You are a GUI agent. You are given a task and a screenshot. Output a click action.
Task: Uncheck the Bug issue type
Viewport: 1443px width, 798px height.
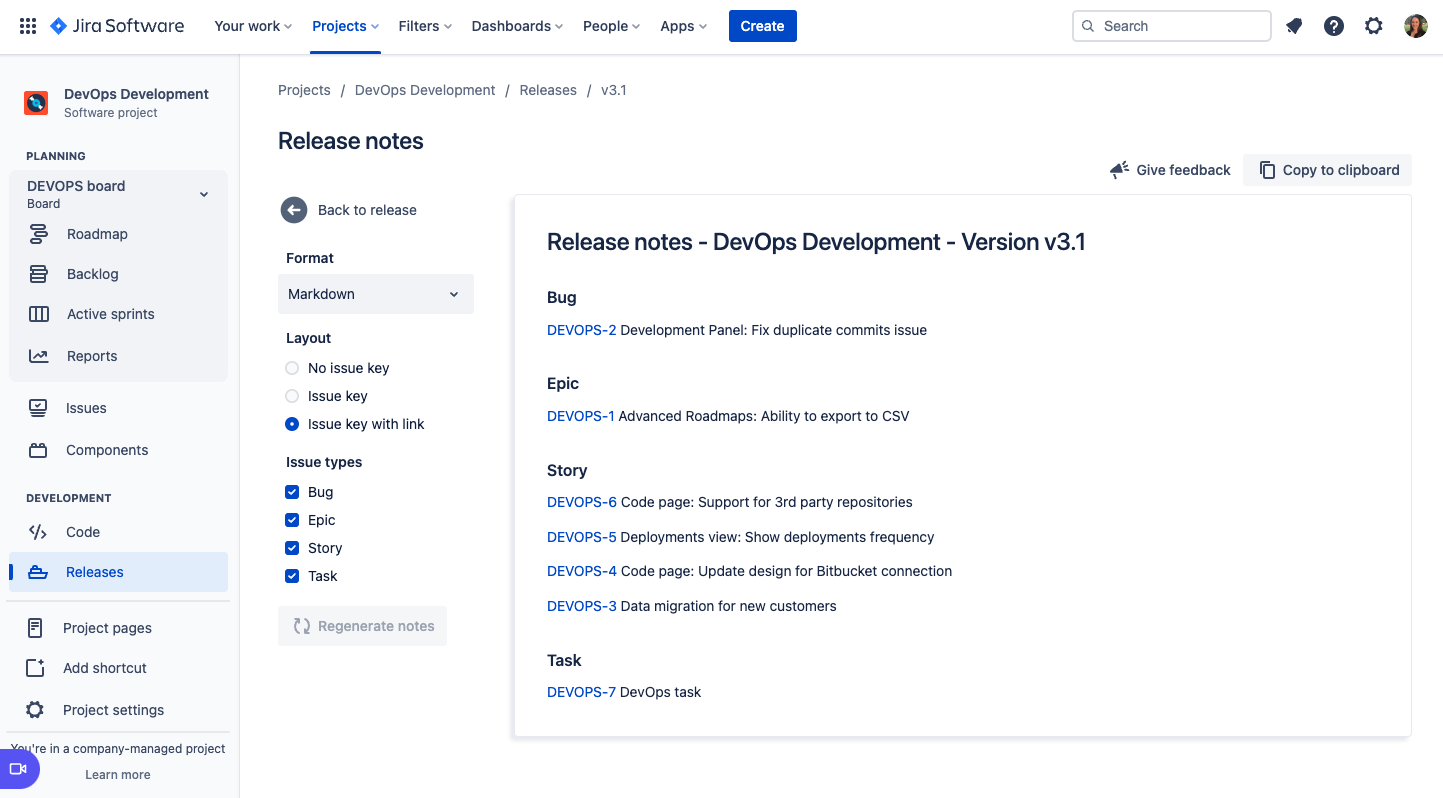(x=292, y=492)
